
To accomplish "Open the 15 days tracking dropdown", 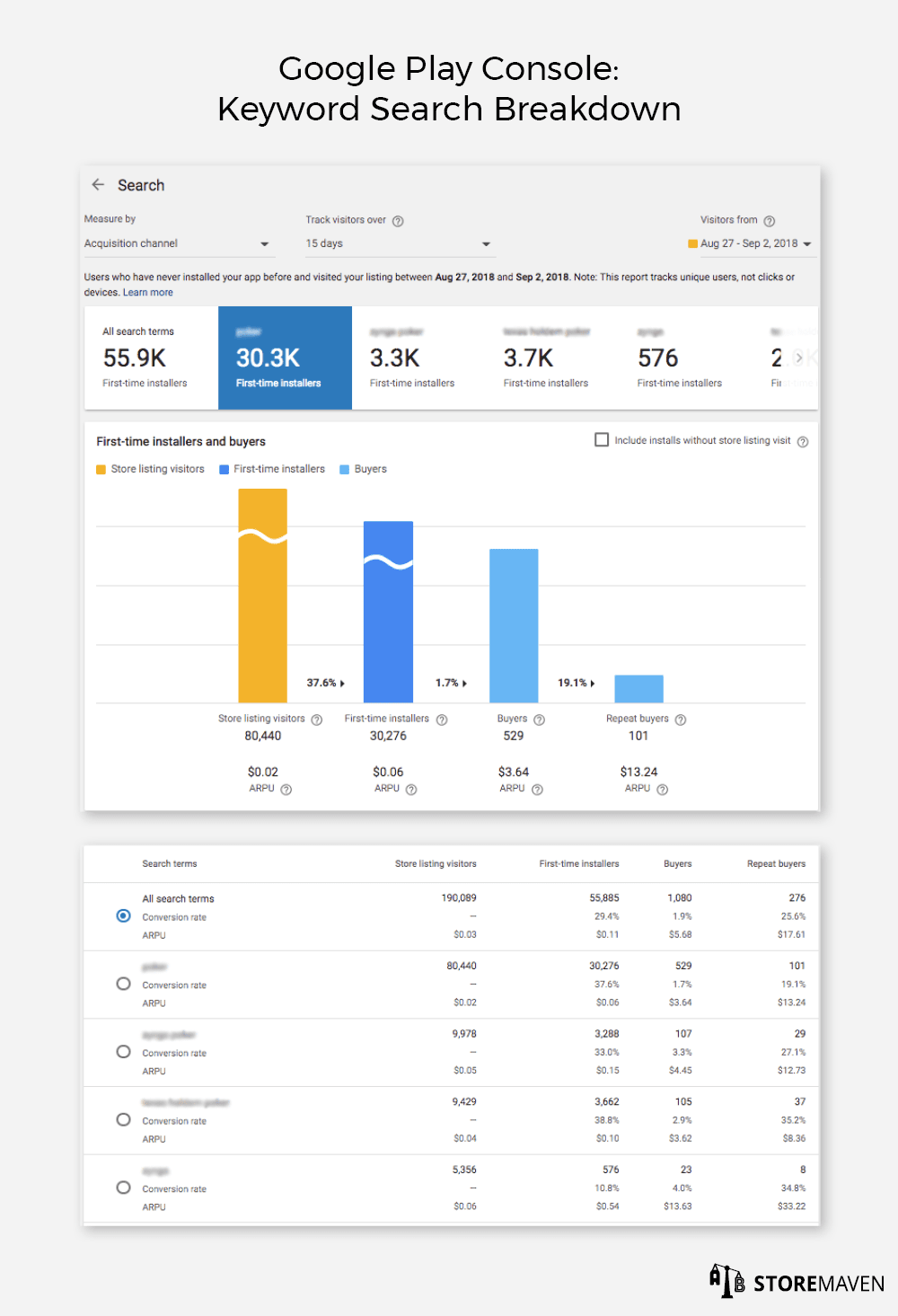I will coord(399,243).
